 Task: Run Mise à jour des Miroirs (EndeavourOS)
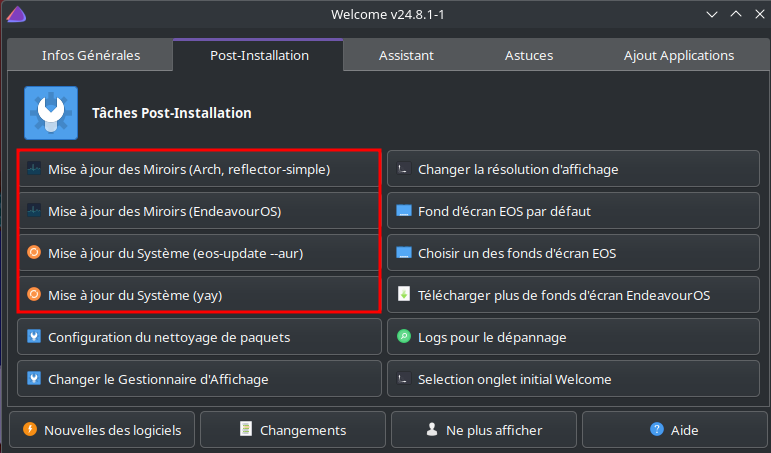[199, 211]
